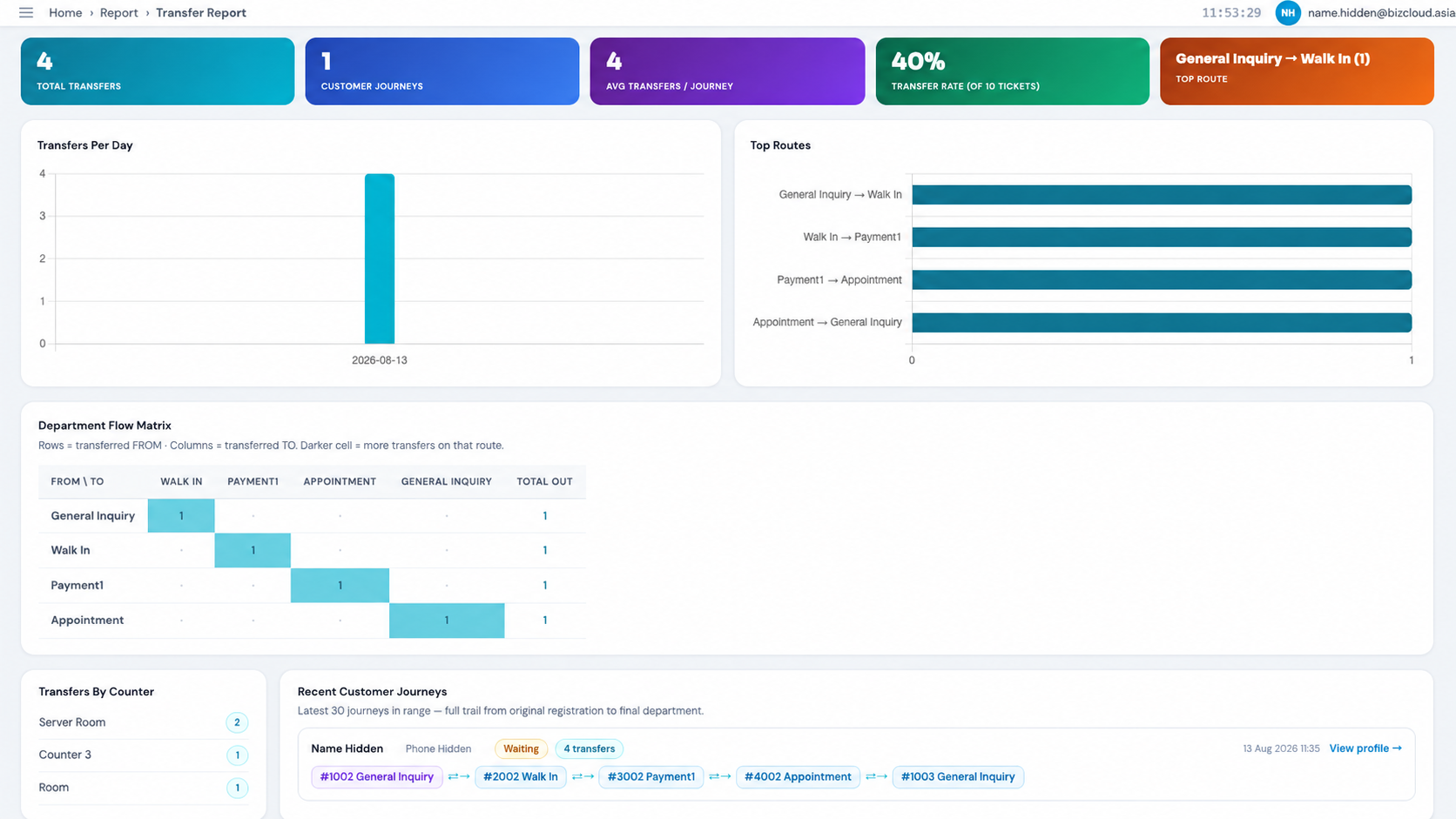Select the #2002 Walk In ticket chip
1456x819 pixels.
click(x=521, y=776)
